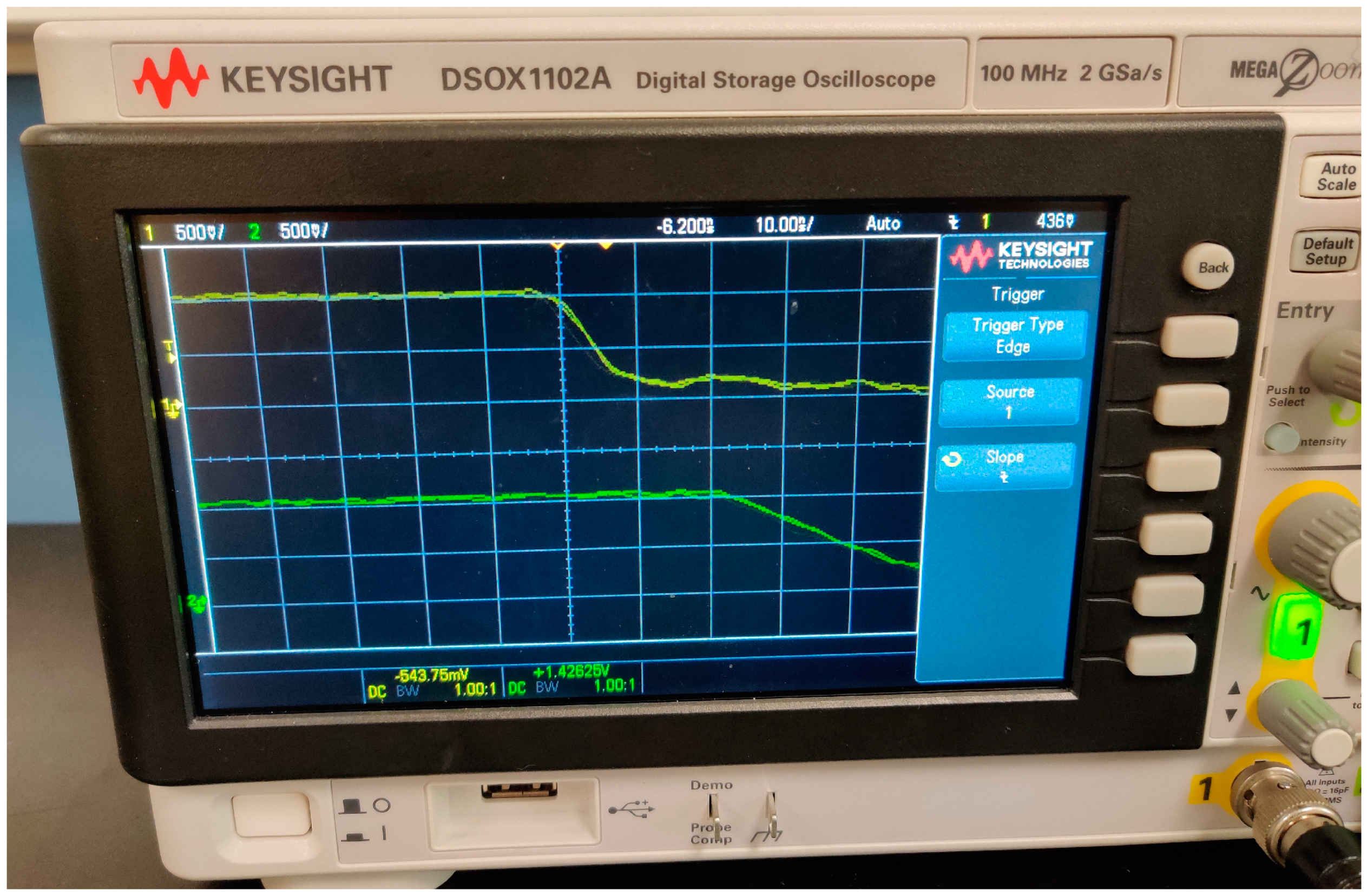Tap the channel 1 DC coupling label

click(376, 693)
